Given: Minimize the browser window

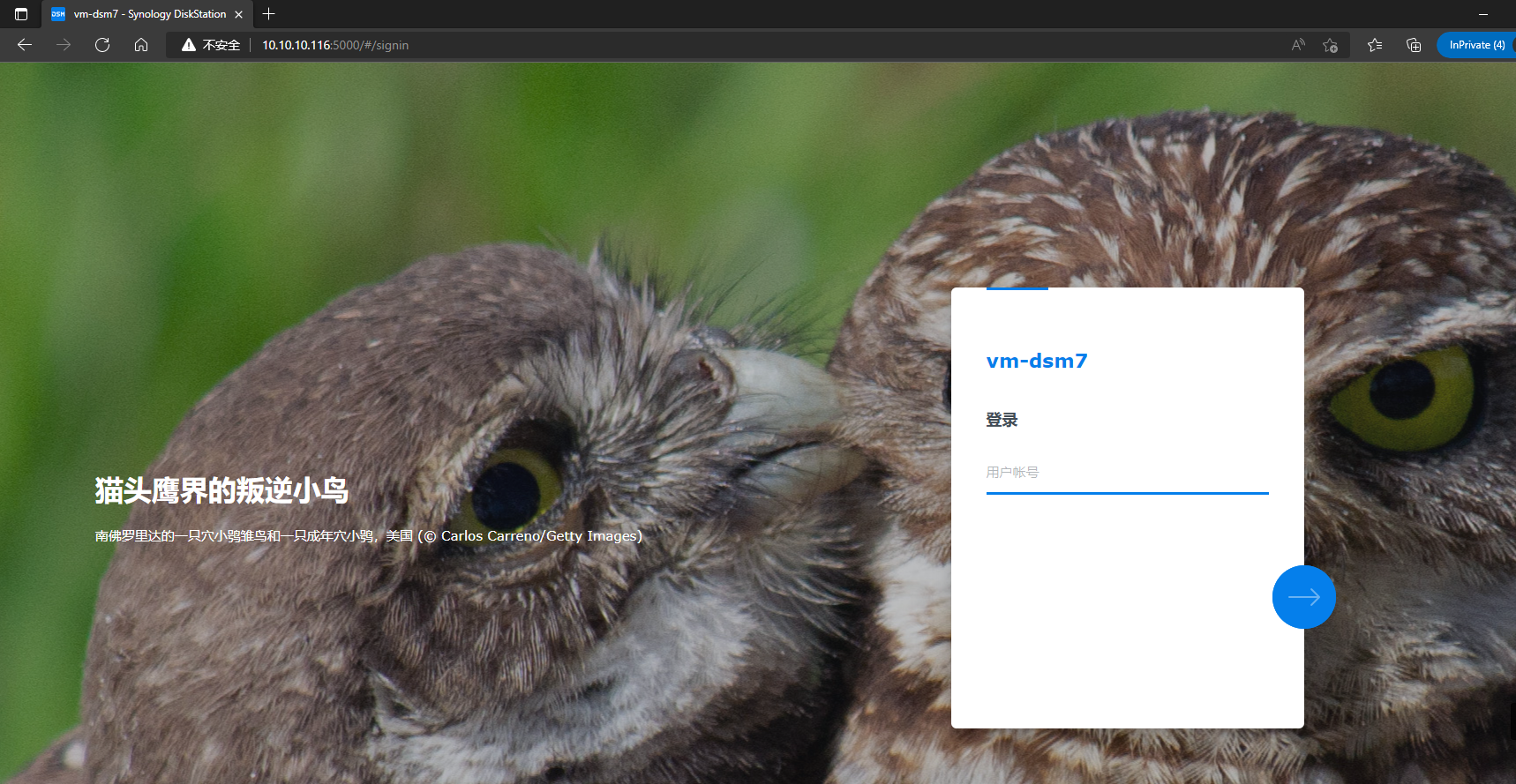Looking at the screenshot, I should 1483,14.
